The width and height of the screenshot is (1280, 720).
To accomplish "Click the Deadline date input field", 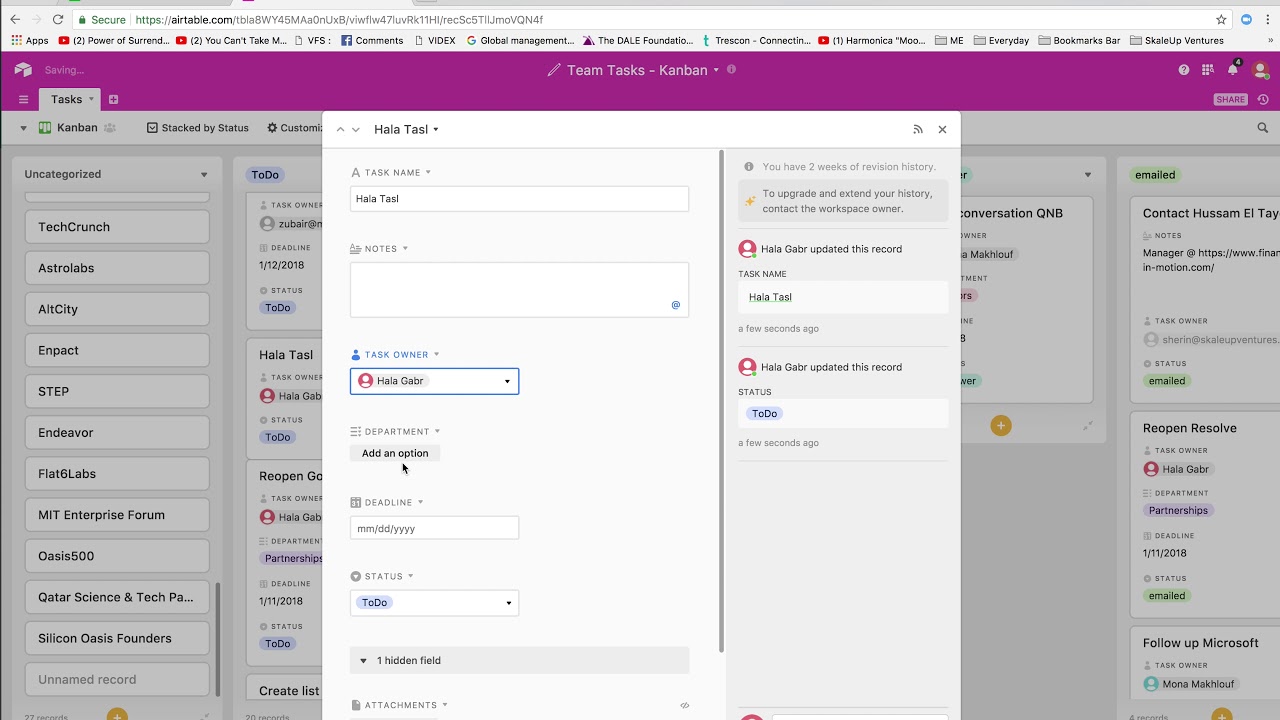I will click(x=434, y=528).
